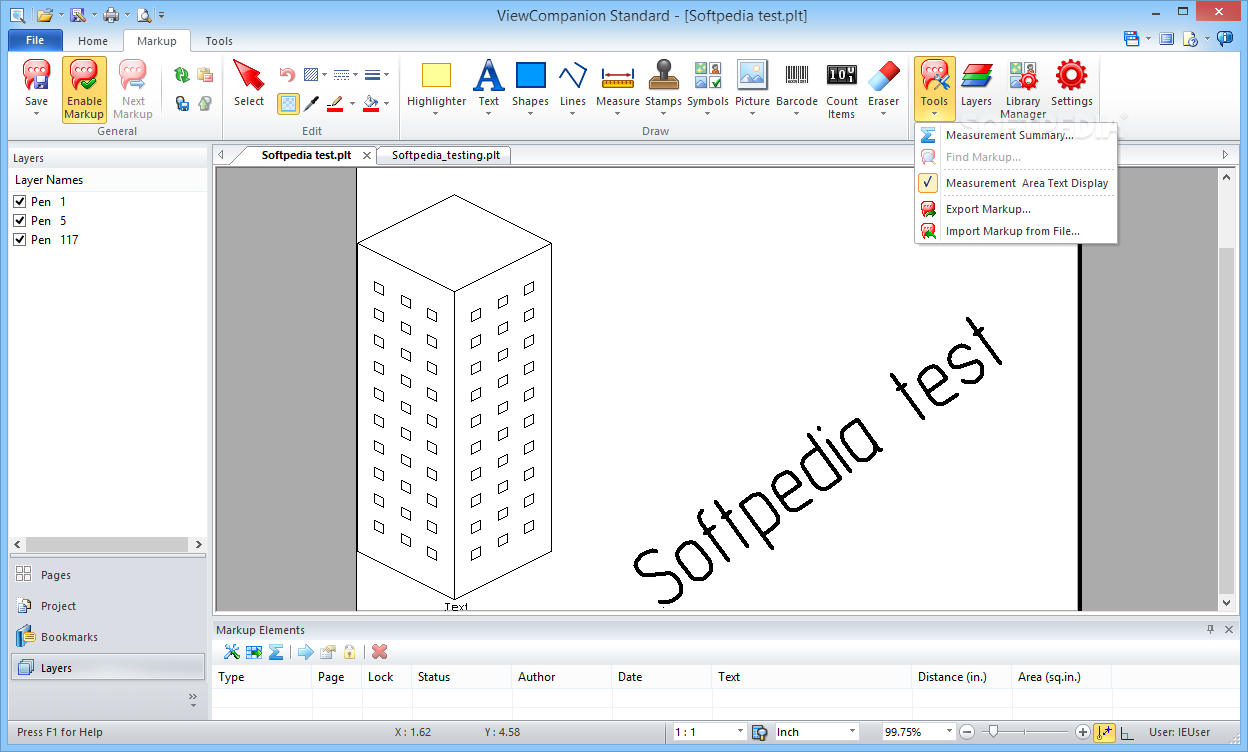Click the undo arrow in Edit group
Screen dimensions: 1248x752
coord(287,75)
